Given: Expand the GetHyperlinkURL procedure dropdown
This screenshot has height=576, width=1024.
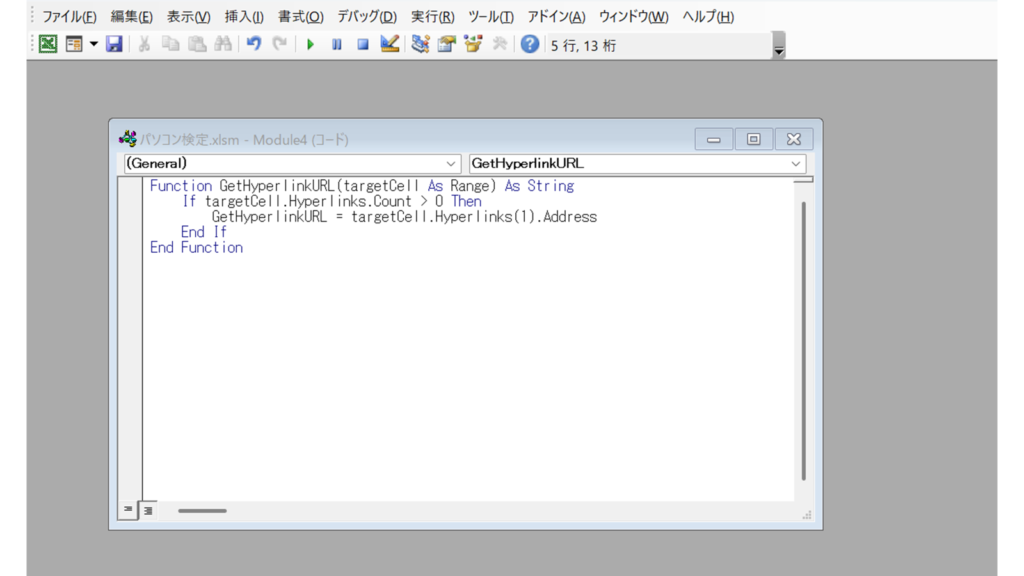Looking at the screenshot, I should (796, 163).
